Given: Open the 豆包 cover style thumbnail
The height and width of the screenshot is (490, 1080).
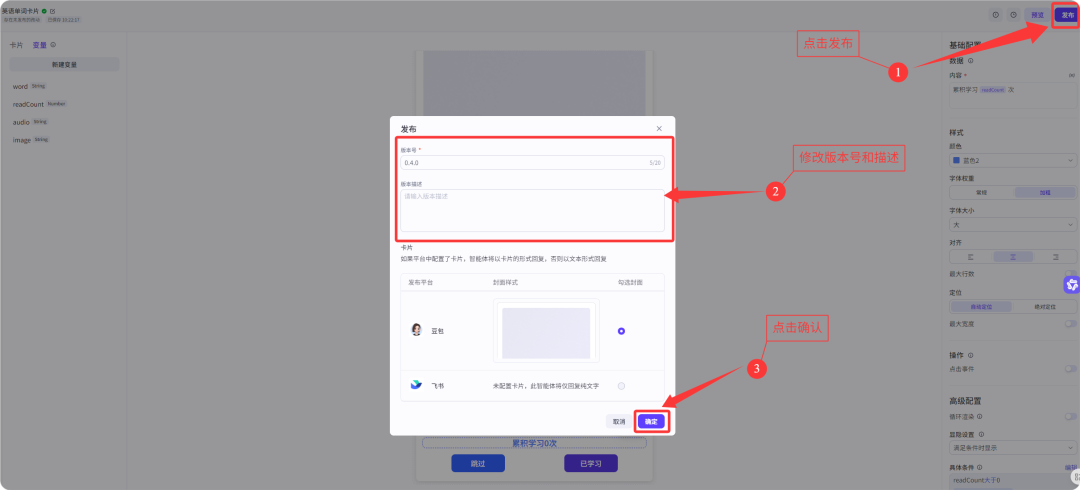Looking at the screenshot, I should 546,331.
